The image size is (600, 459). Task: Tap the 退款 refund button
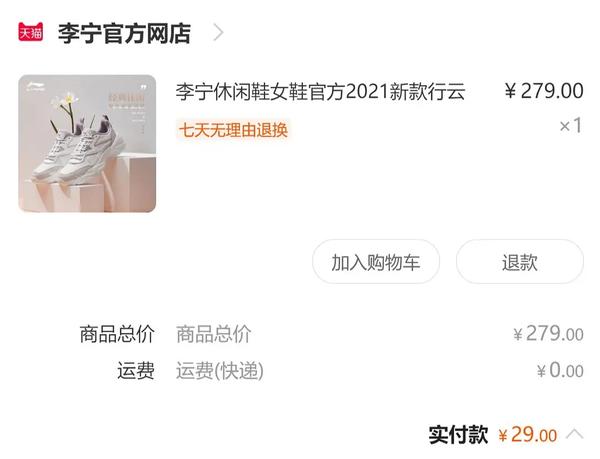pos(520,262)
